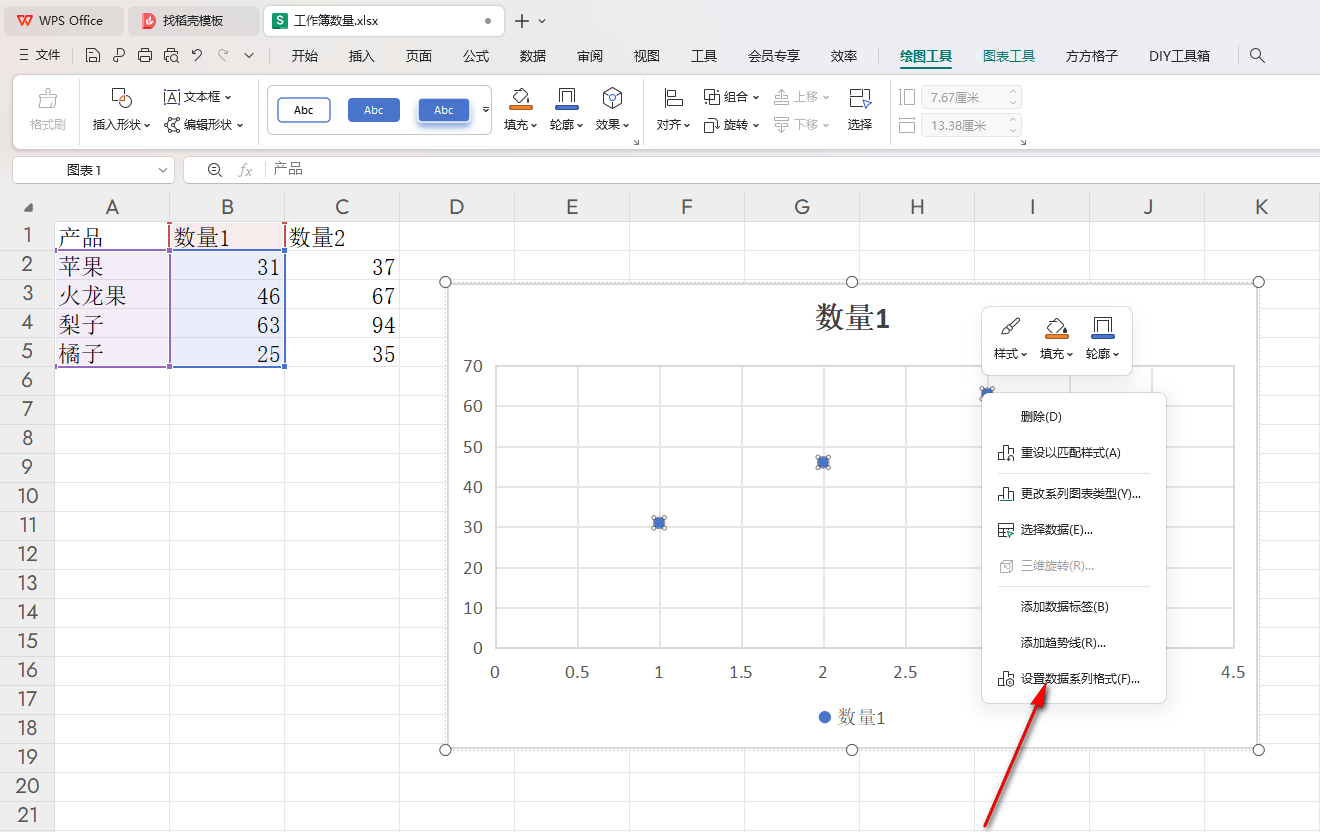This screenshot has width=1320, height=832.
Task: Click the 旋转 rotate icon
Action: click(712, 125)
